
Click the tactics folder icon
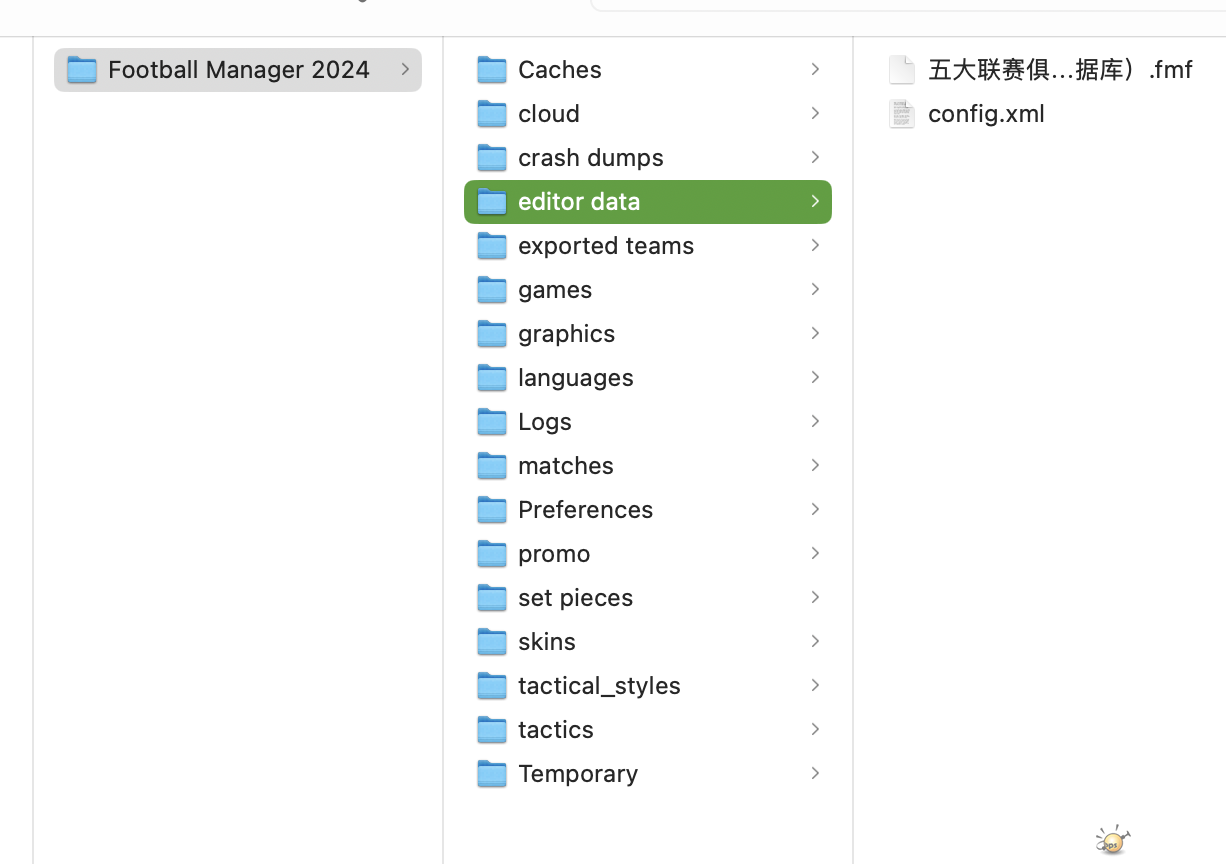491,730
